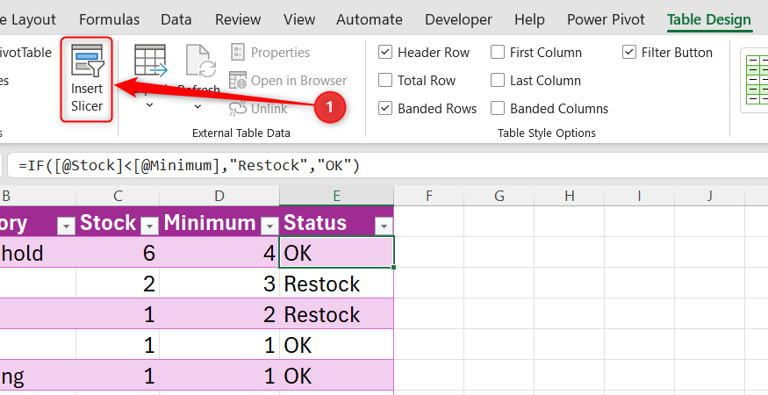Click the Refresh table data icon
Screen dimensions: 768x395
pos(201,61)
